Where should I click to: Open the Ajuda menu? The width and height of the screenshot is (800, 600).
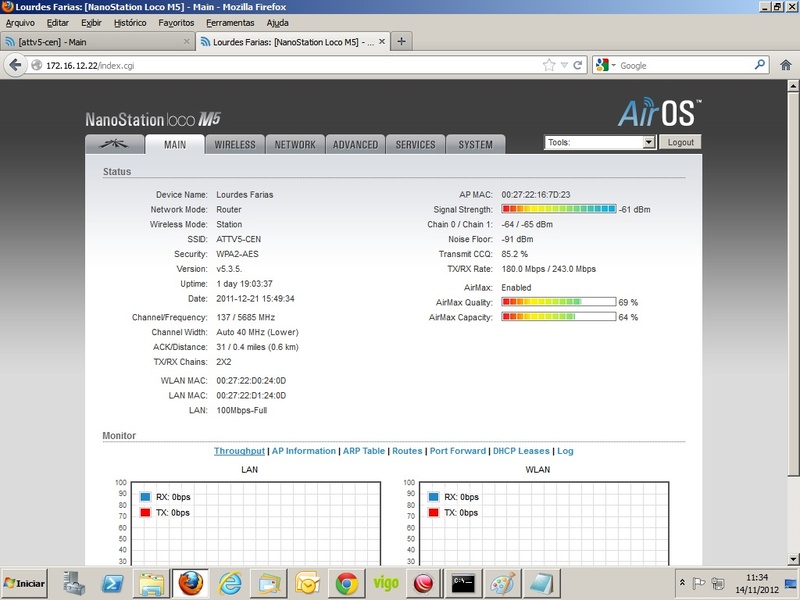(278, 23)
